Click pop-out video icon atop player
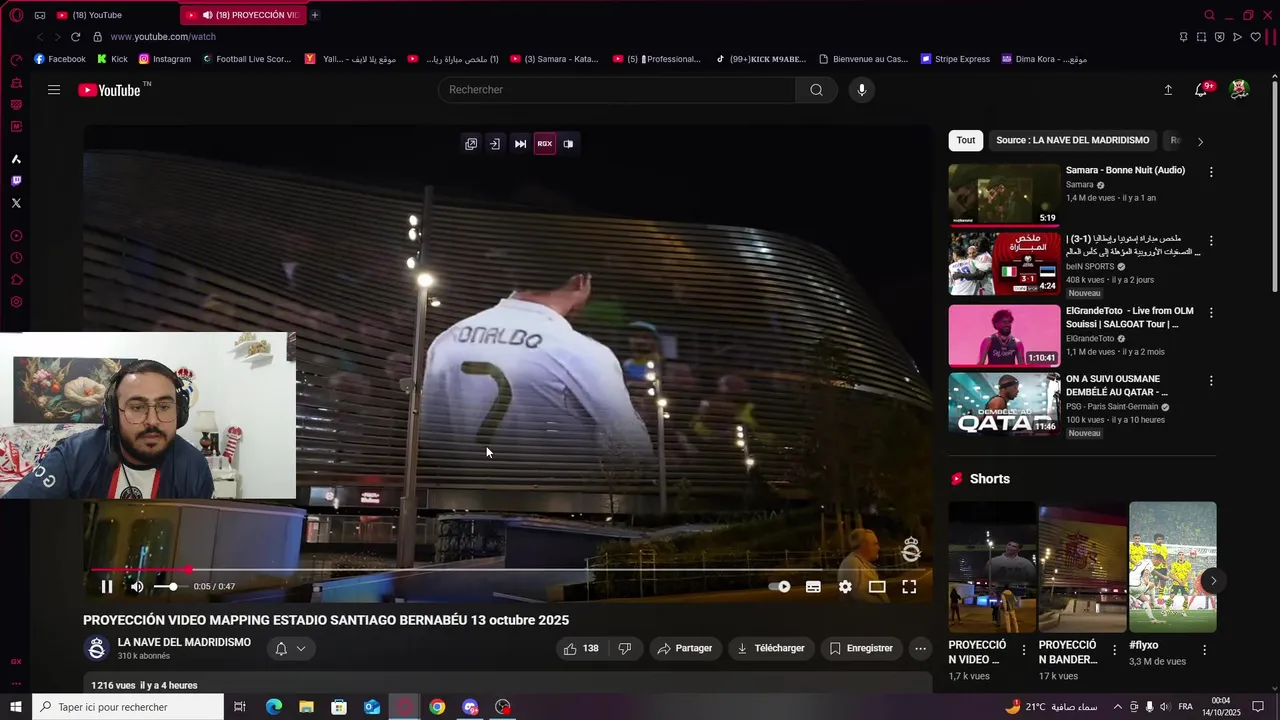This screenshot has height=720, width=1280. (471, 144)
